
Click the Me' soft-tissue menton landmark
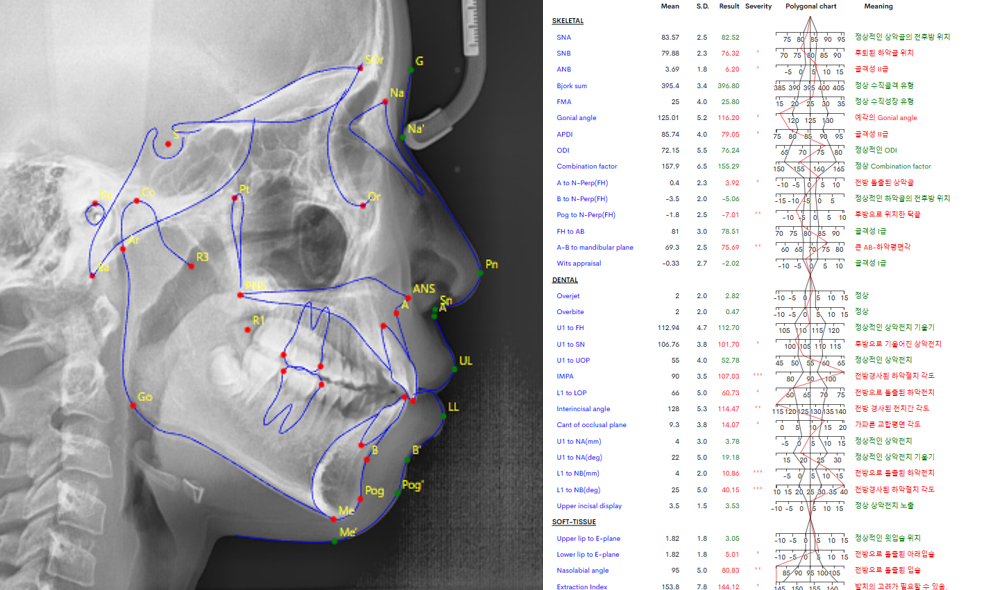(x=335, y=541)
